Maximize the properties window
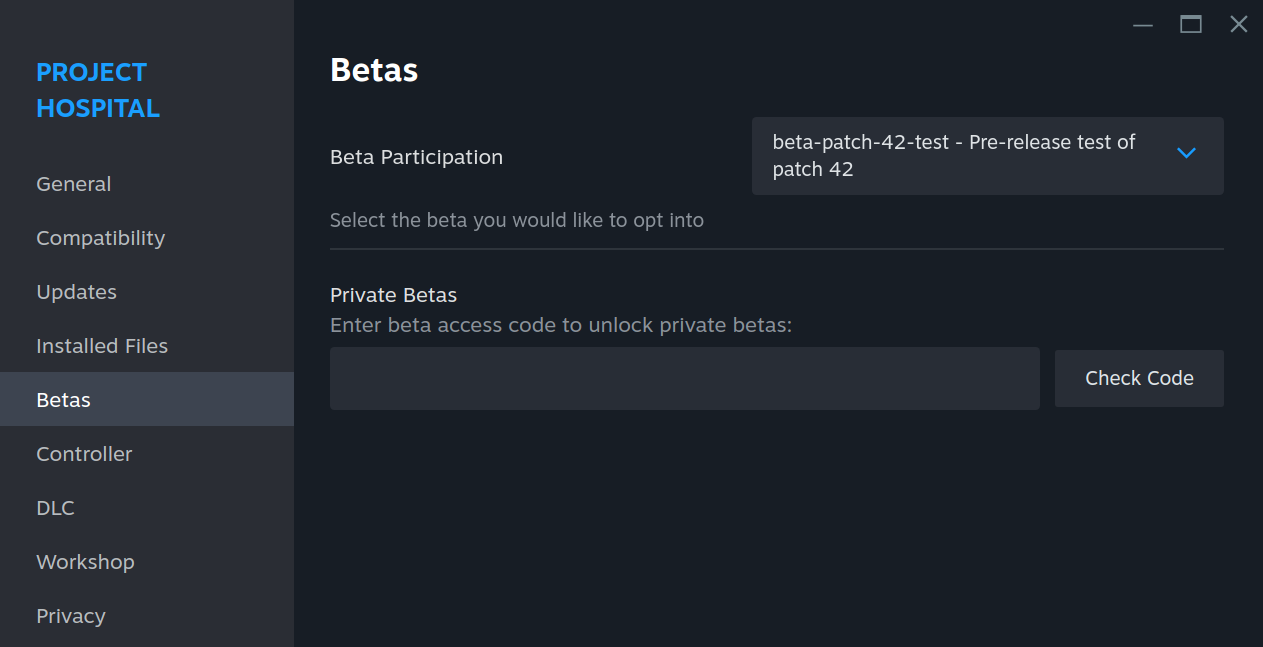Viewport: 1263px width, 647px height. (1191, 25)
